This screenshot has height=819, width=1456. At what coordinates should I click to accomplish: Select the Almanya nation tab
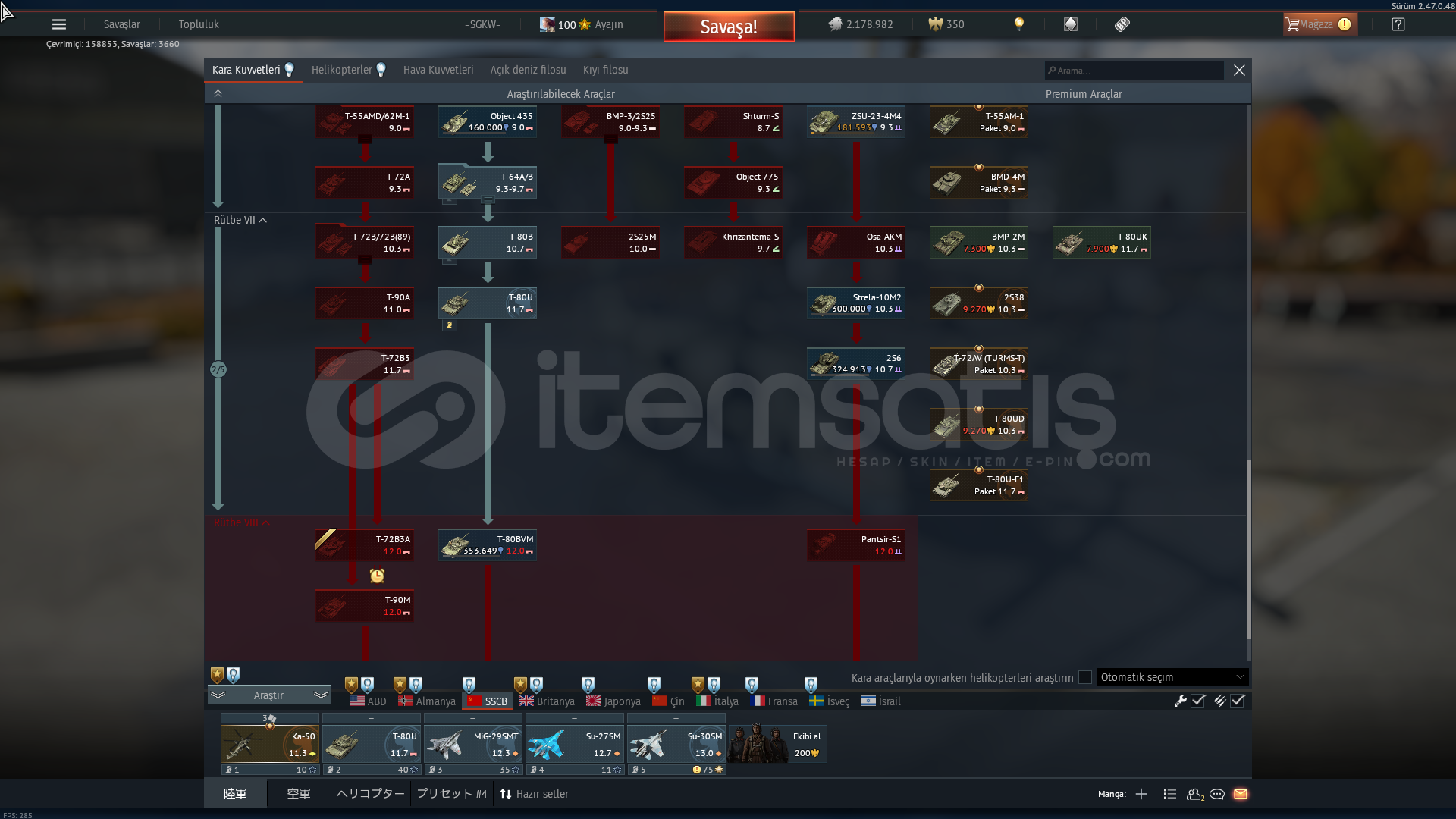[x=427, y=701]
